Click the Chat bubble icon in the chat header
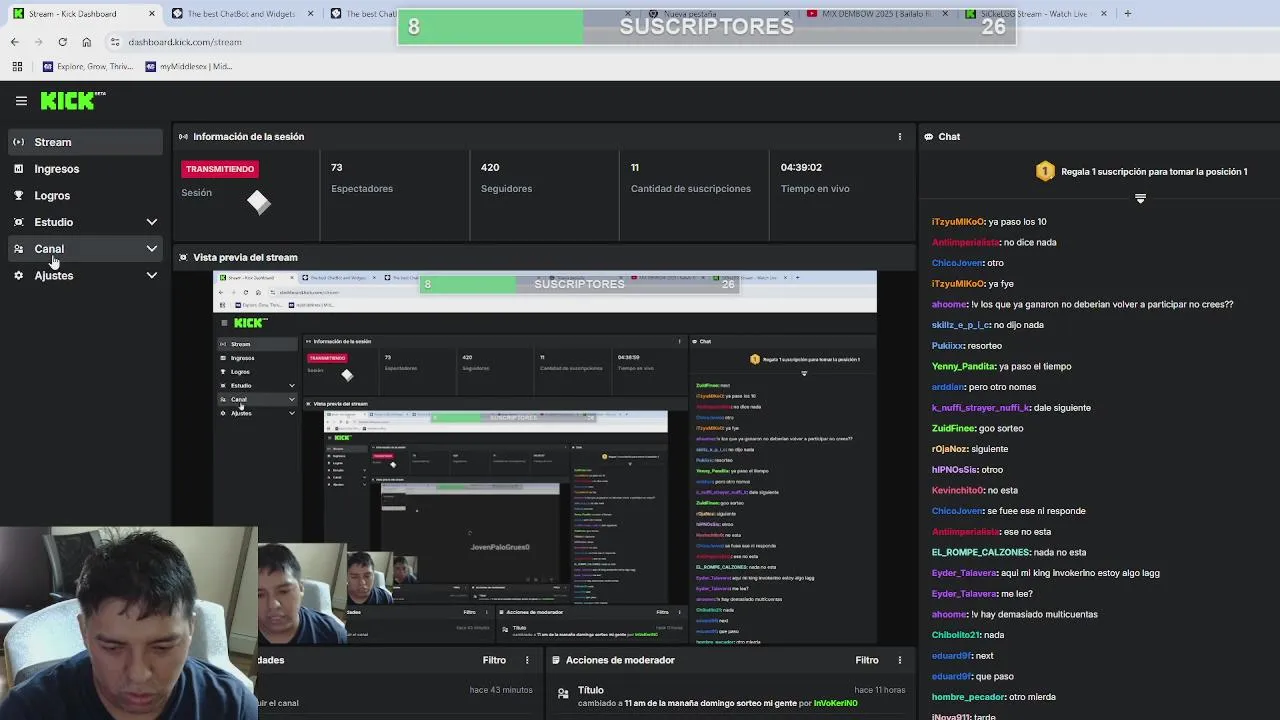Image resolution: width=1280 pixels, height=720 pixels. 929,137
